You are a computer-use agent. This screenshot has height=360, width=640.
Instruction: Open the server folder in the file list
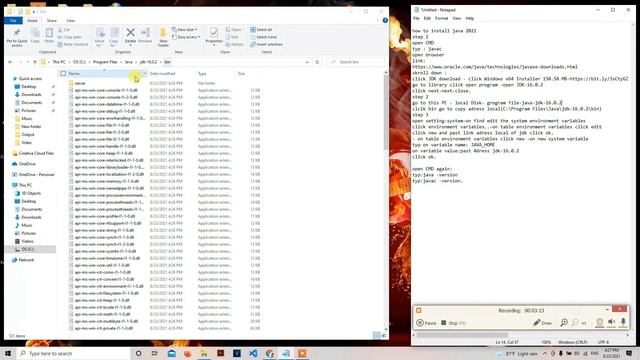(x=80, y=83)
